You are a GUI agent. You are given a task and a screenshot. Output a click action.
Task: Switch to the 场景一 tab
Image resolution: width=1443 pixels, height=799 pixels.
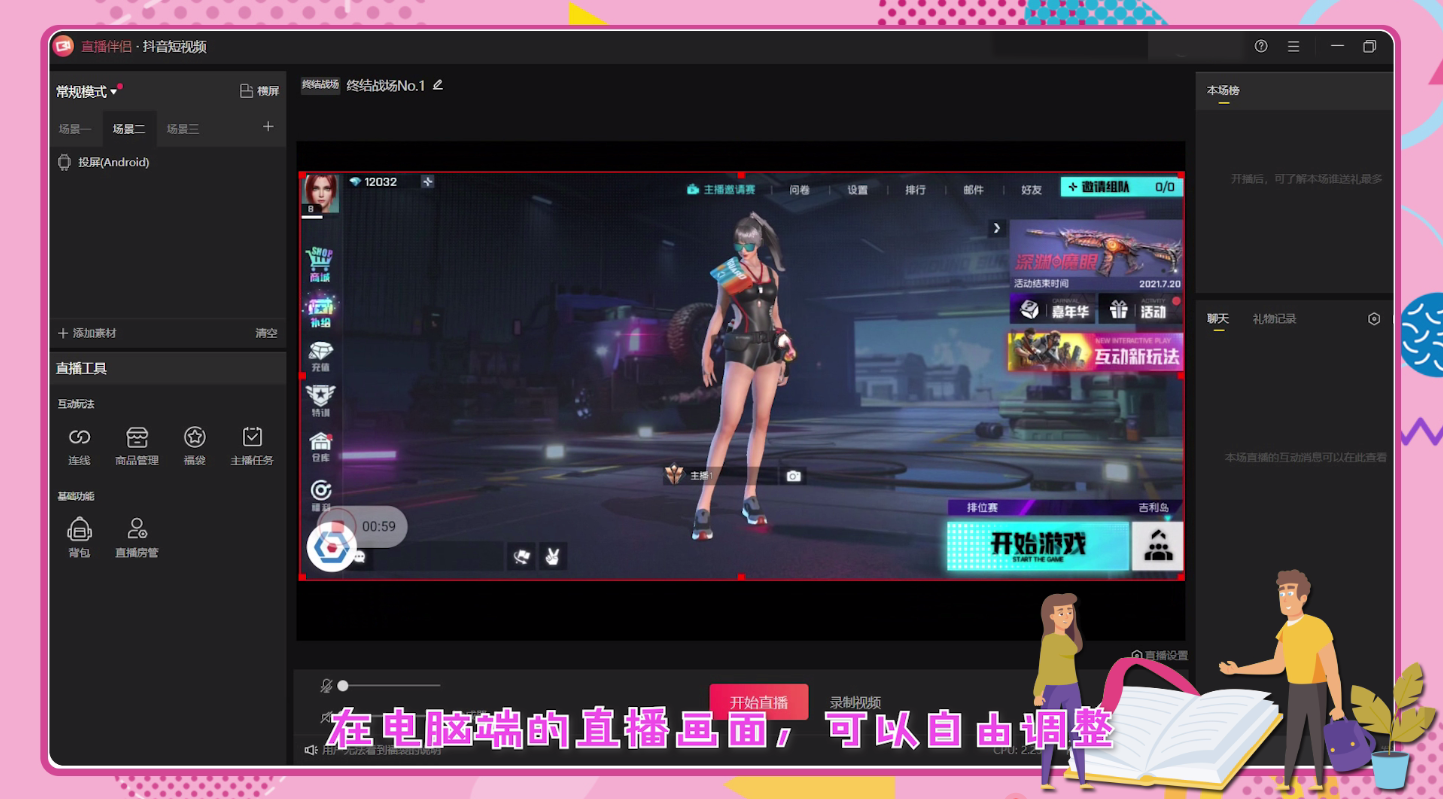[75, 129]
